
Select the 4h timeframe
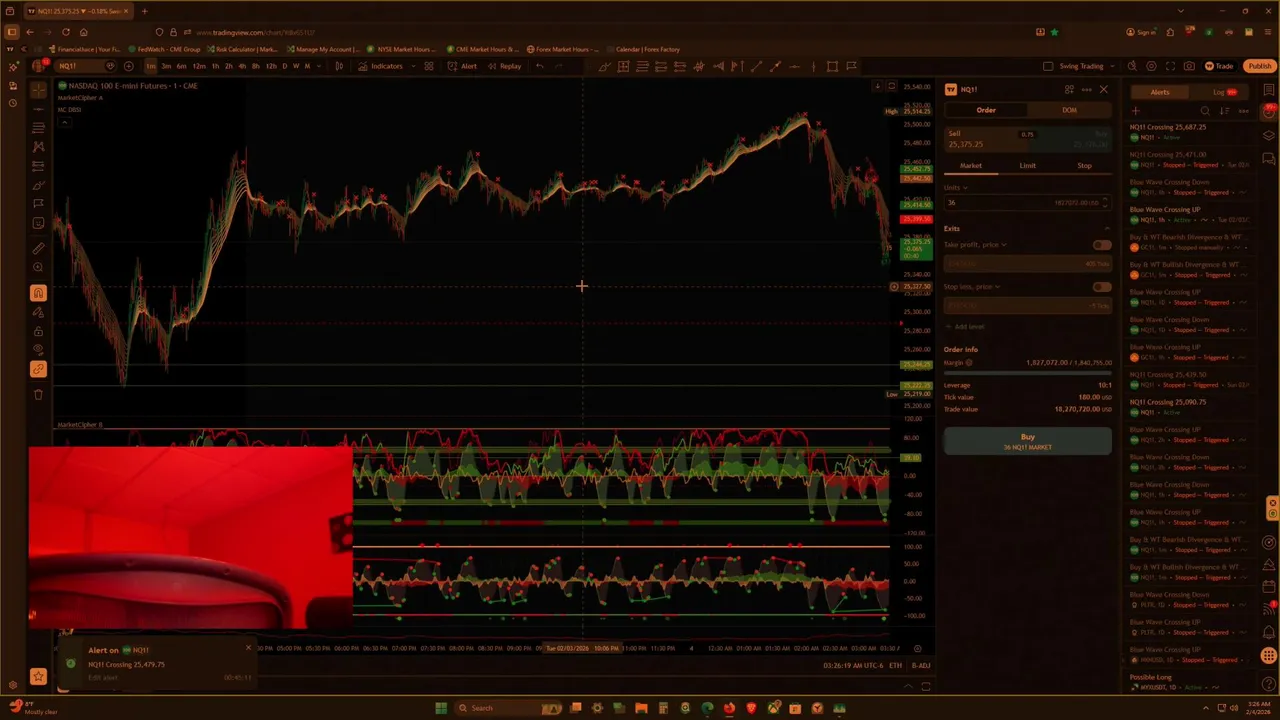click(x=242, y=66)
